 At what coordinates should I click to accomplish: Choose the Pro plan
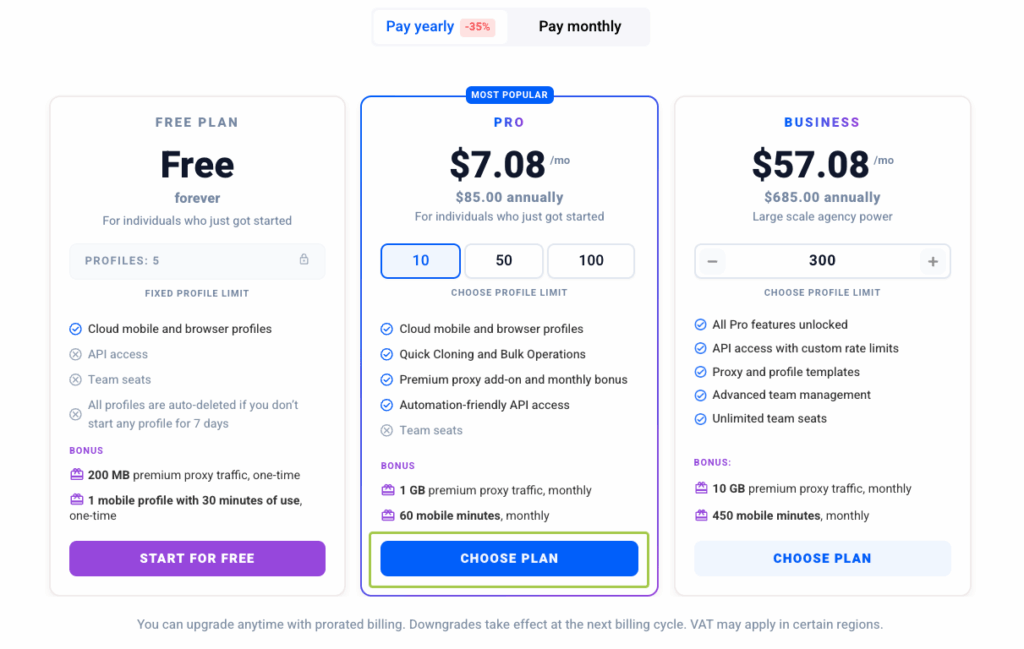(x=509, y=558)
